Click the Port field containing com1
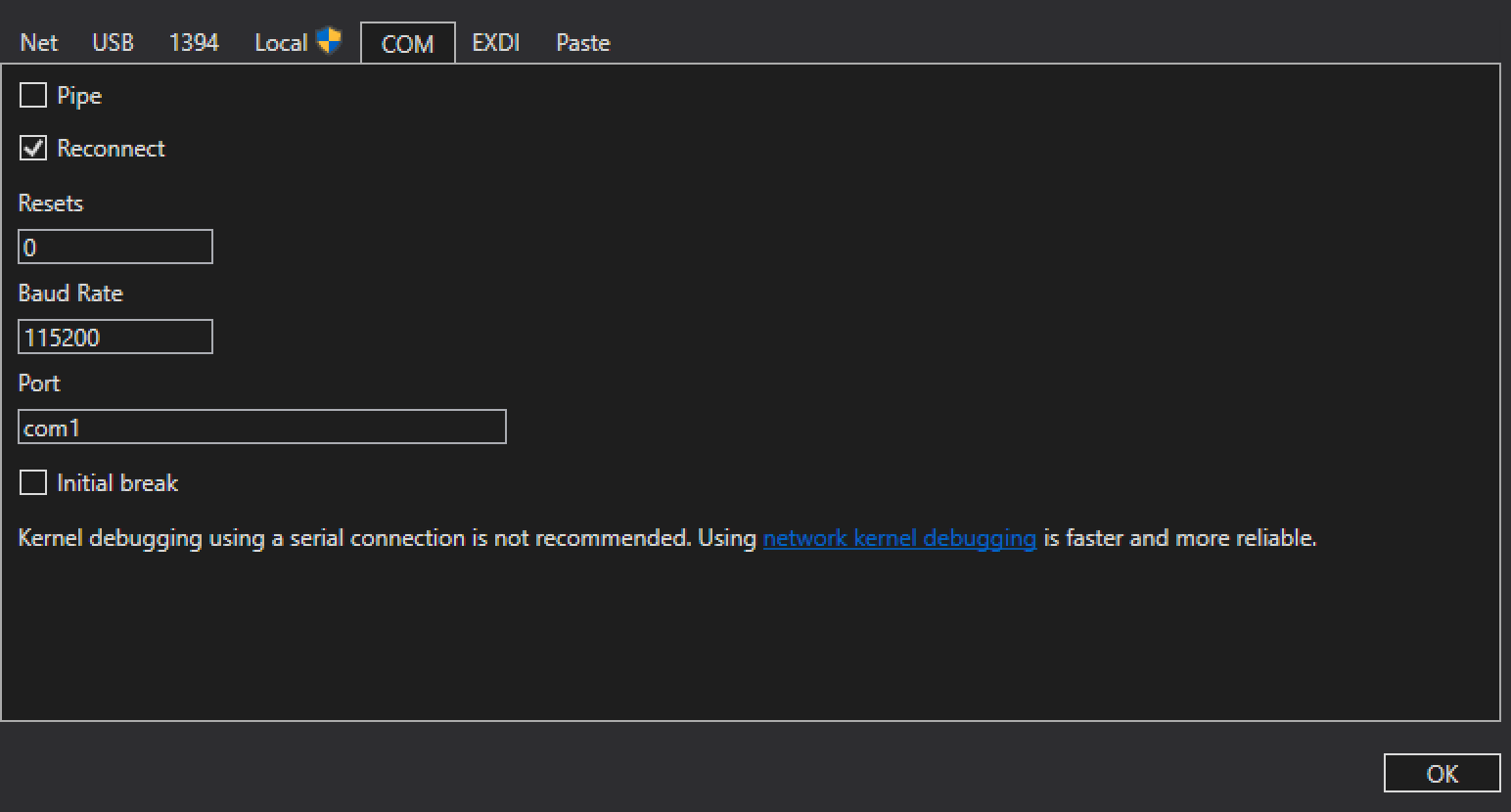Viewport: 1511px width, 812px height. coord(262,428)
